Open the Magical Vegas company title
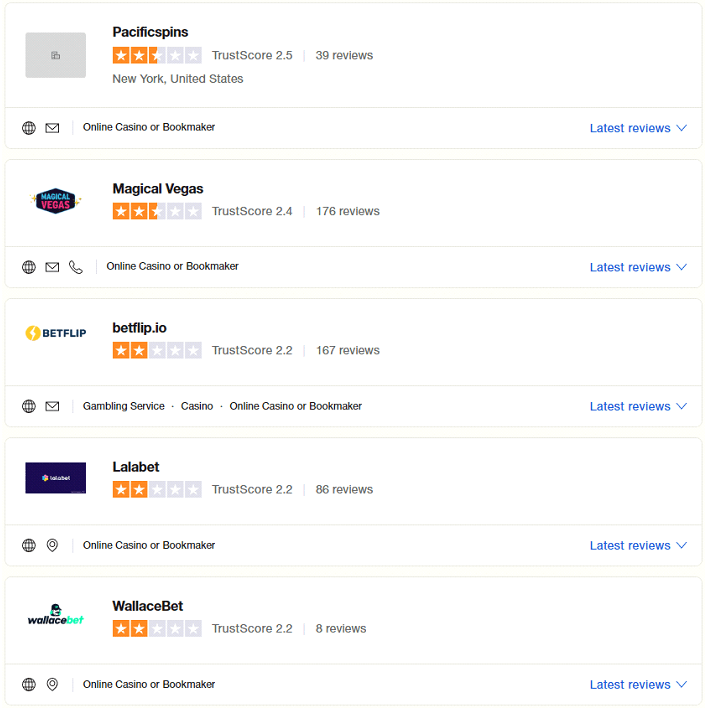Screen dimensions: 706x711 click(158, 189)
